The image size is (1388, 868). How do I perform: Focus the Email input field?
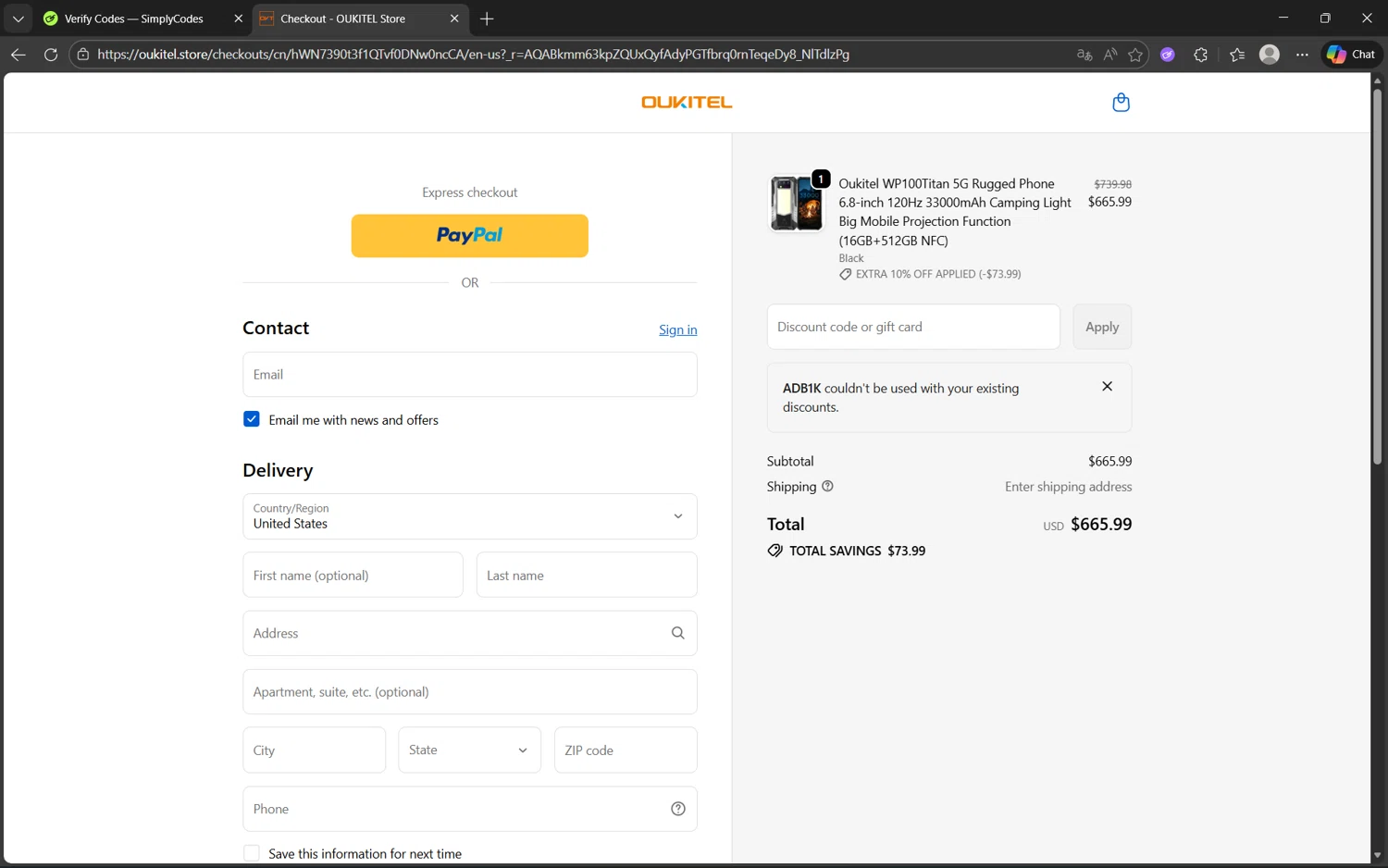pyautogui.click(x=470, y=375)
